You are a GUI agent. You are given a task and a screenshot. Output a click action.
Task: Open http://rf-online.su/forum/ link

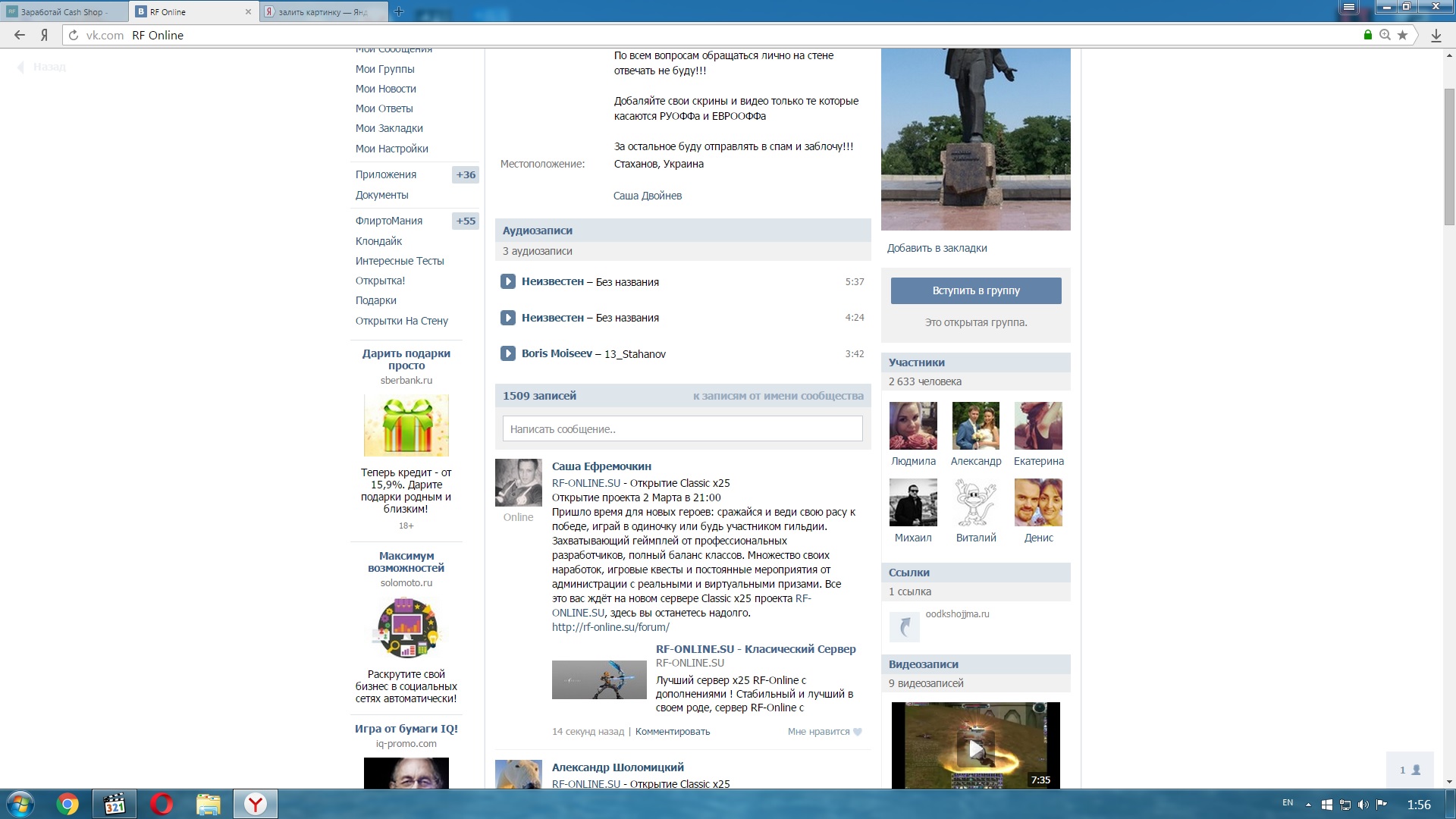point(610,627)
